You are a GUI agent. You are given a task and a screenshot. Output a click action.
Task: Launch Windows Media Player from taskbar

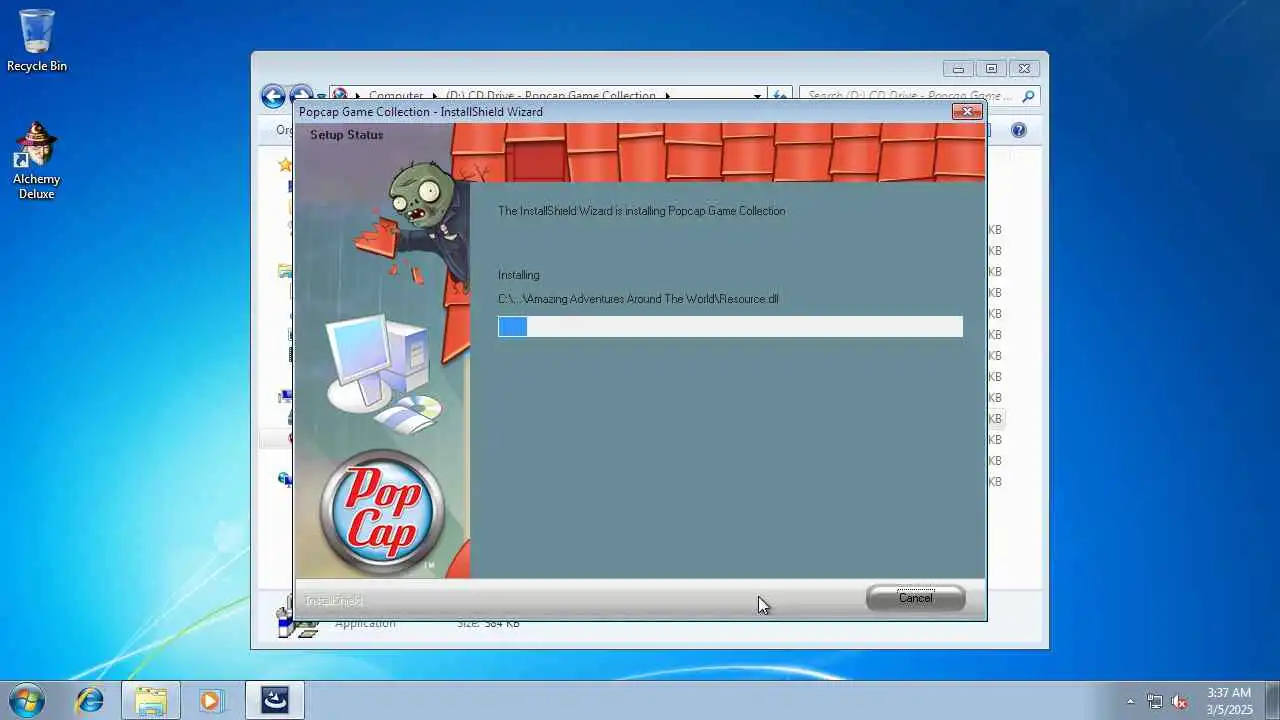pos(211,700)
